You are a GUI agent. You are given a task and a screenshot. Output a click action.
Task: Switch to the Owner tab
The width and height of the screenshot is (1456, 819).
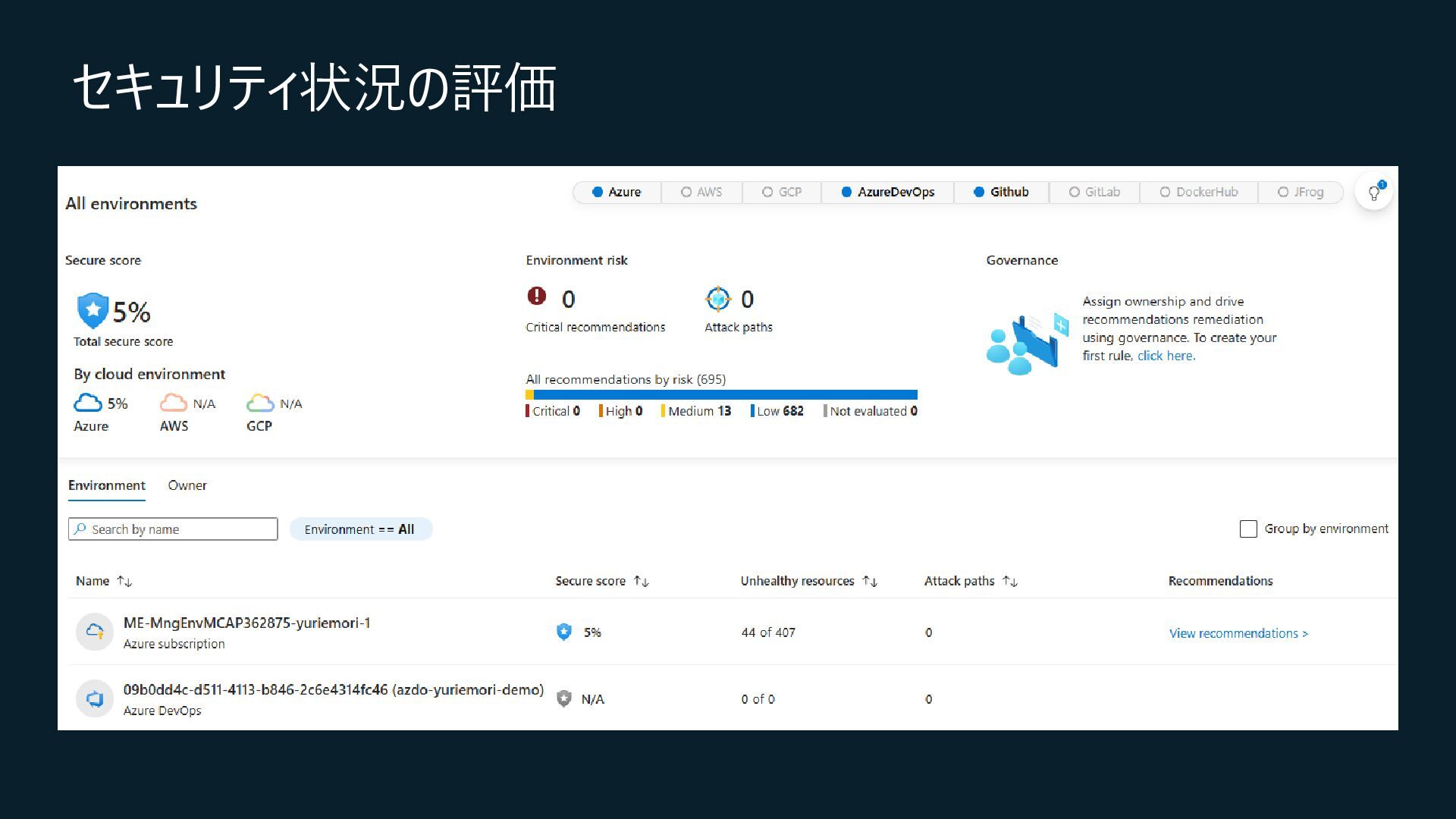point(187,485)
